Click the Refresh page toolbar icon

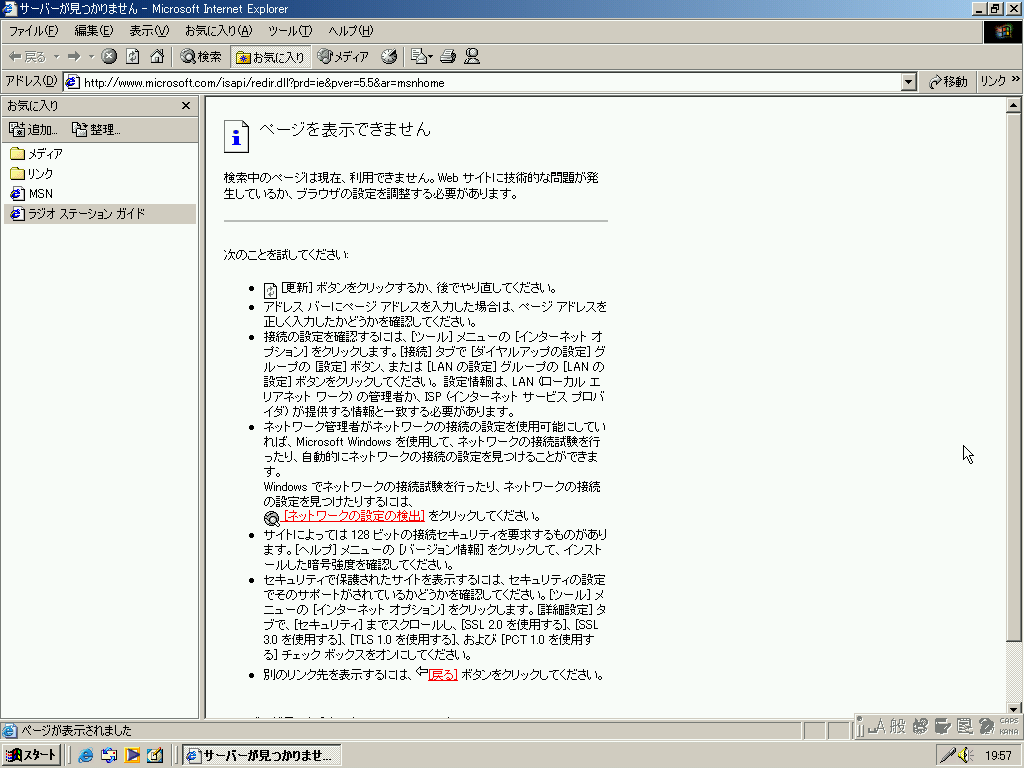tap(133, 57)
